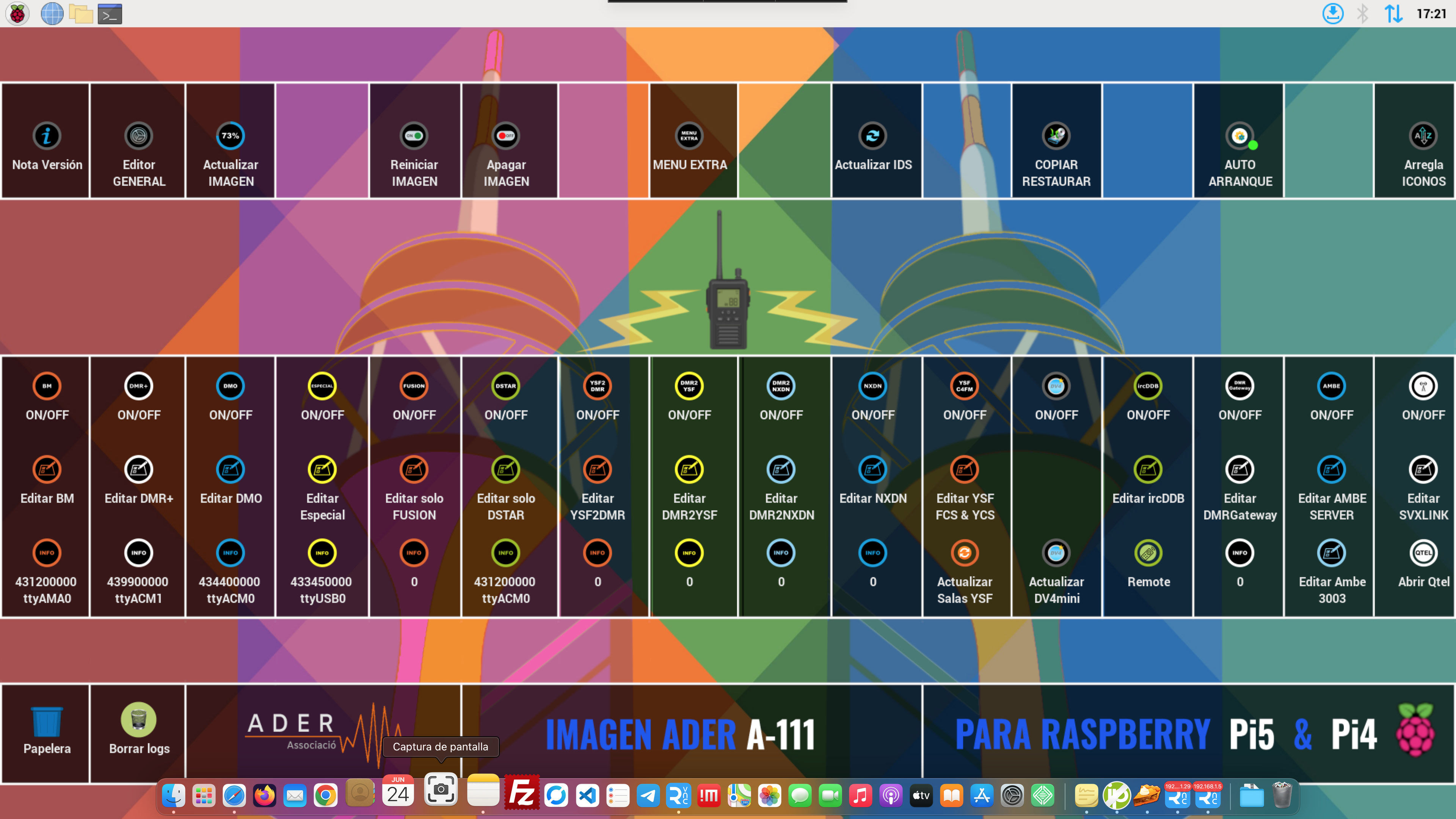Screen dimensions: 1456x819
Task: Toggle AUTO ARRANQUE option
Action: 1239,136
